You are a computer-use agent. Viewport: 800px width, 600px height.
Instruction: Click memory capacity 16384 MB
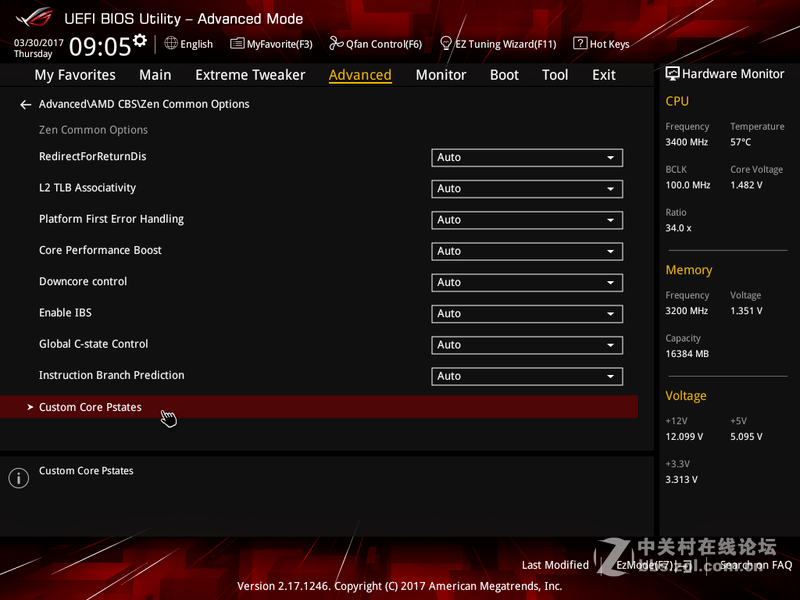tap(687, 354)
